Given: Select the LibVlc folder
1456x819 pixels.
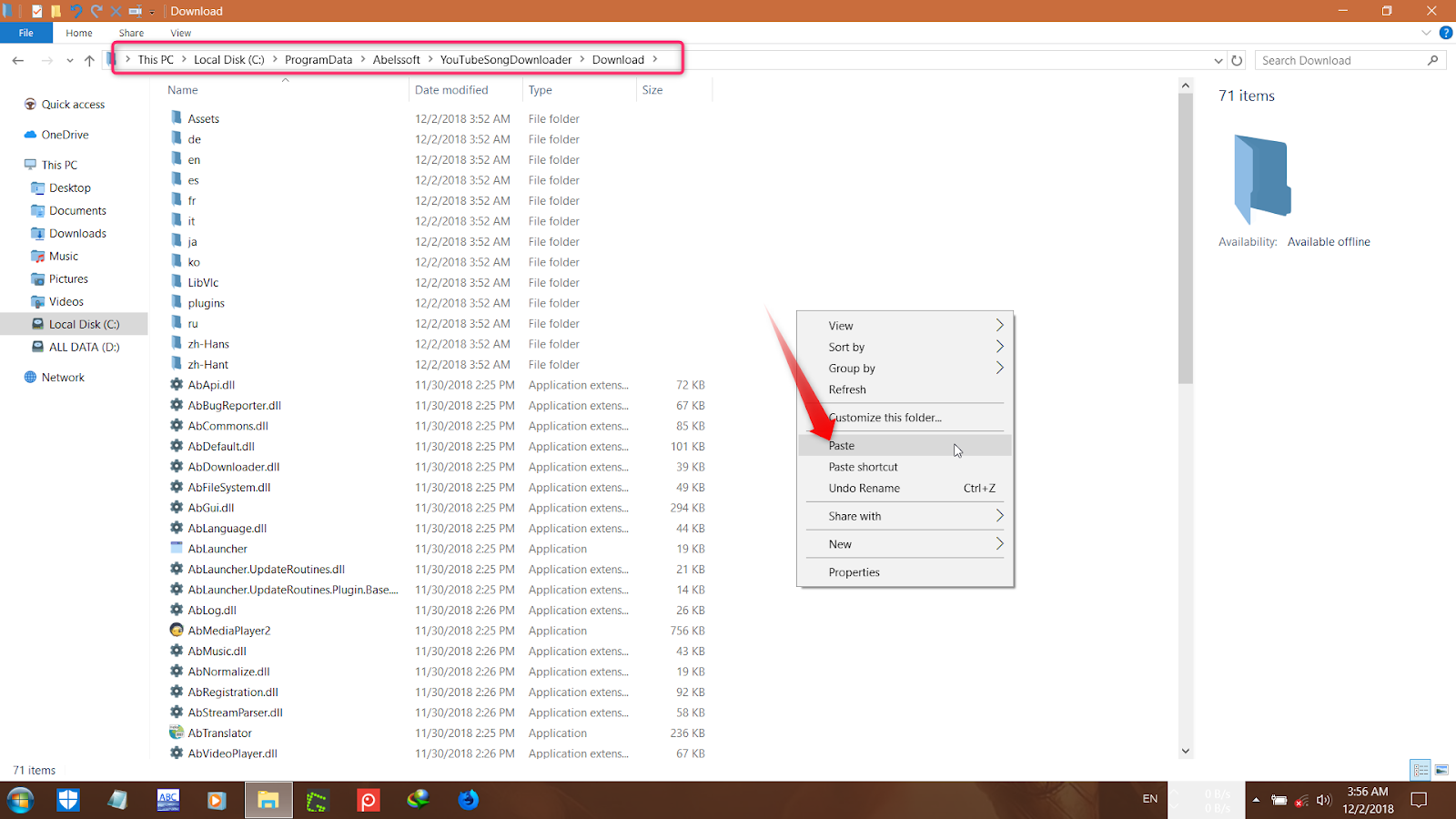Looking at the screenshot, I should [203, 283].
